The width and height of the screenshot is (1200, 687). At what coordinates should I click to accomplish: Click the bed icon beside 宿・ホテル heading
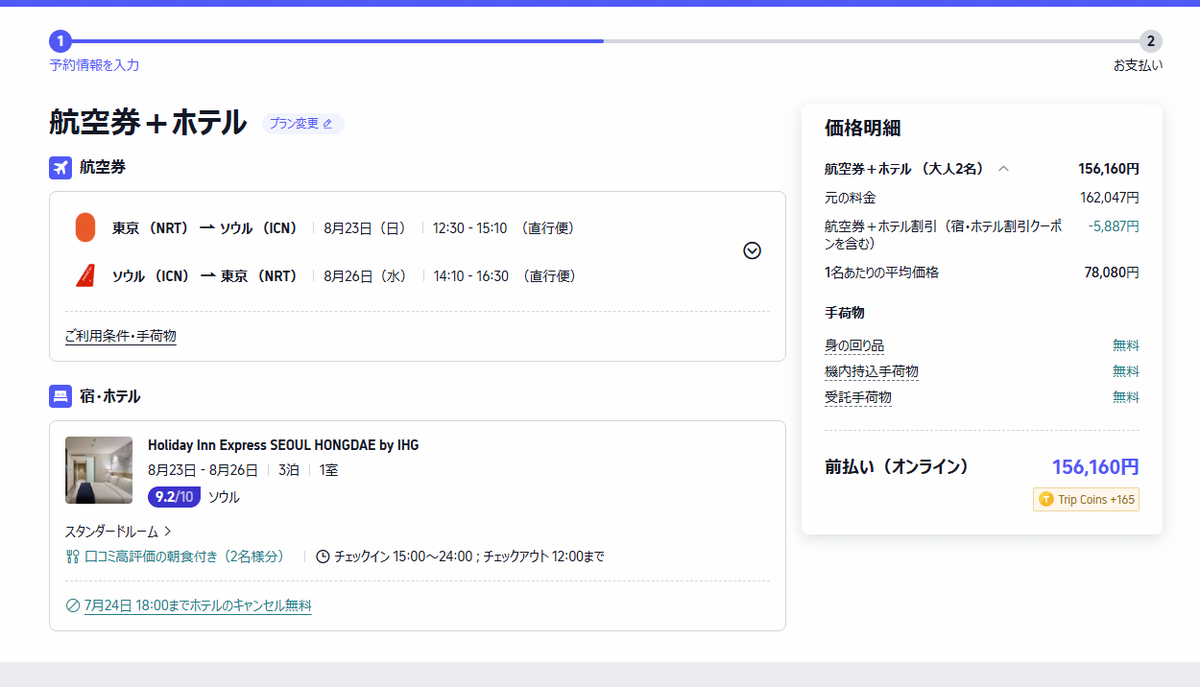(60, 396)
